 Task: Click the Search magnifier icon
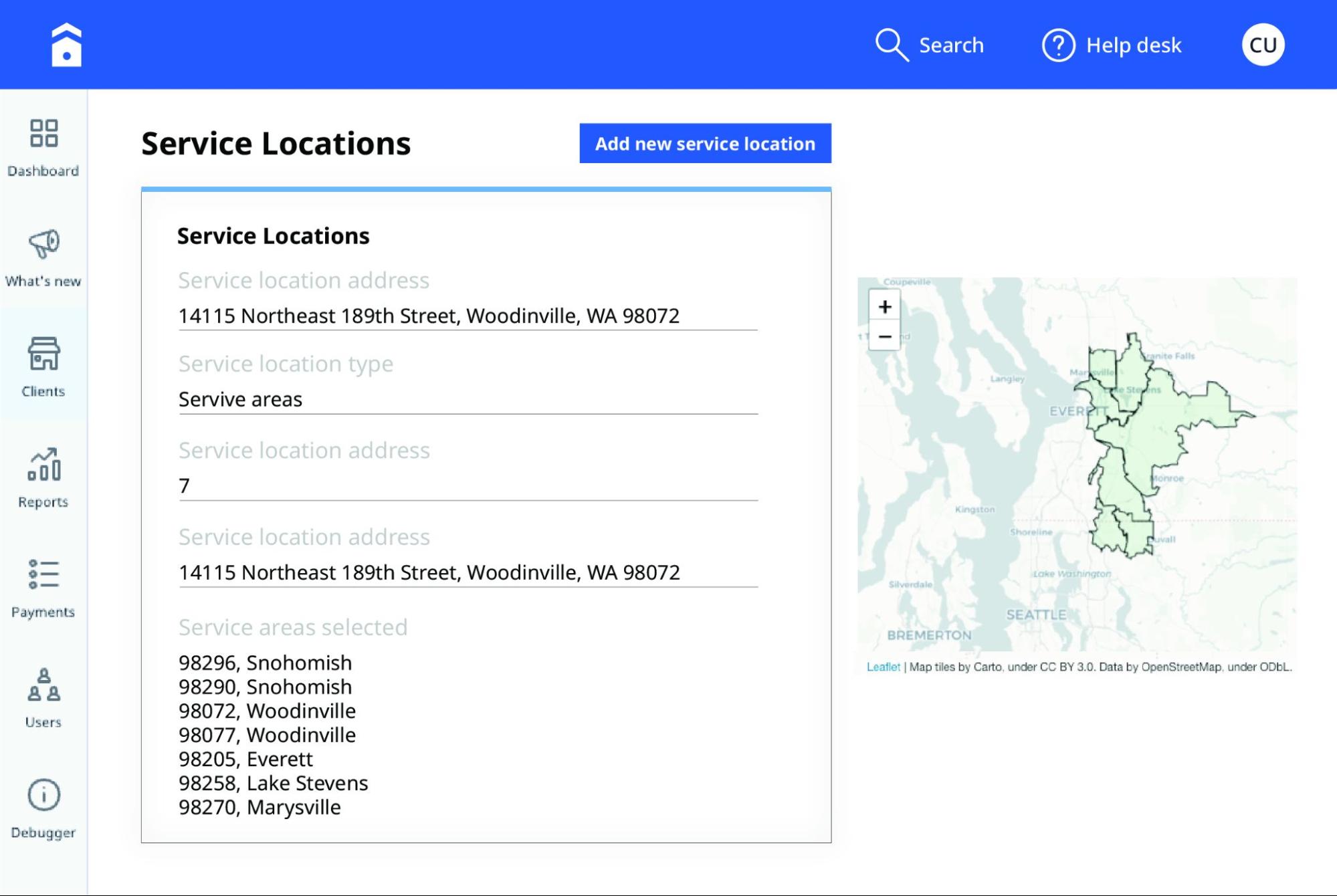click(x=892, y=45)
